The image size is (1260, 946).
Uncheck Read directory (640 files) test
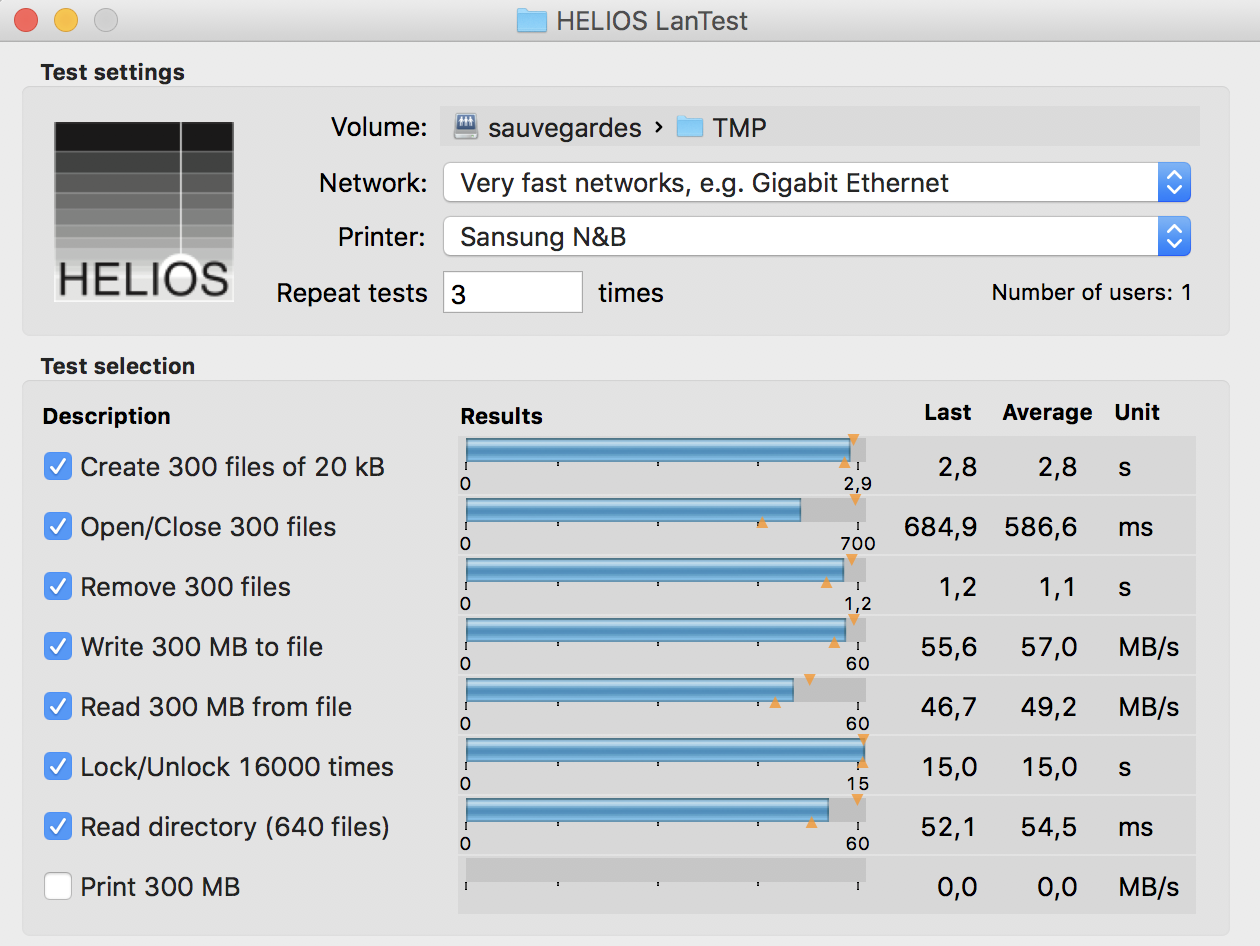click(x=58, y=826)
